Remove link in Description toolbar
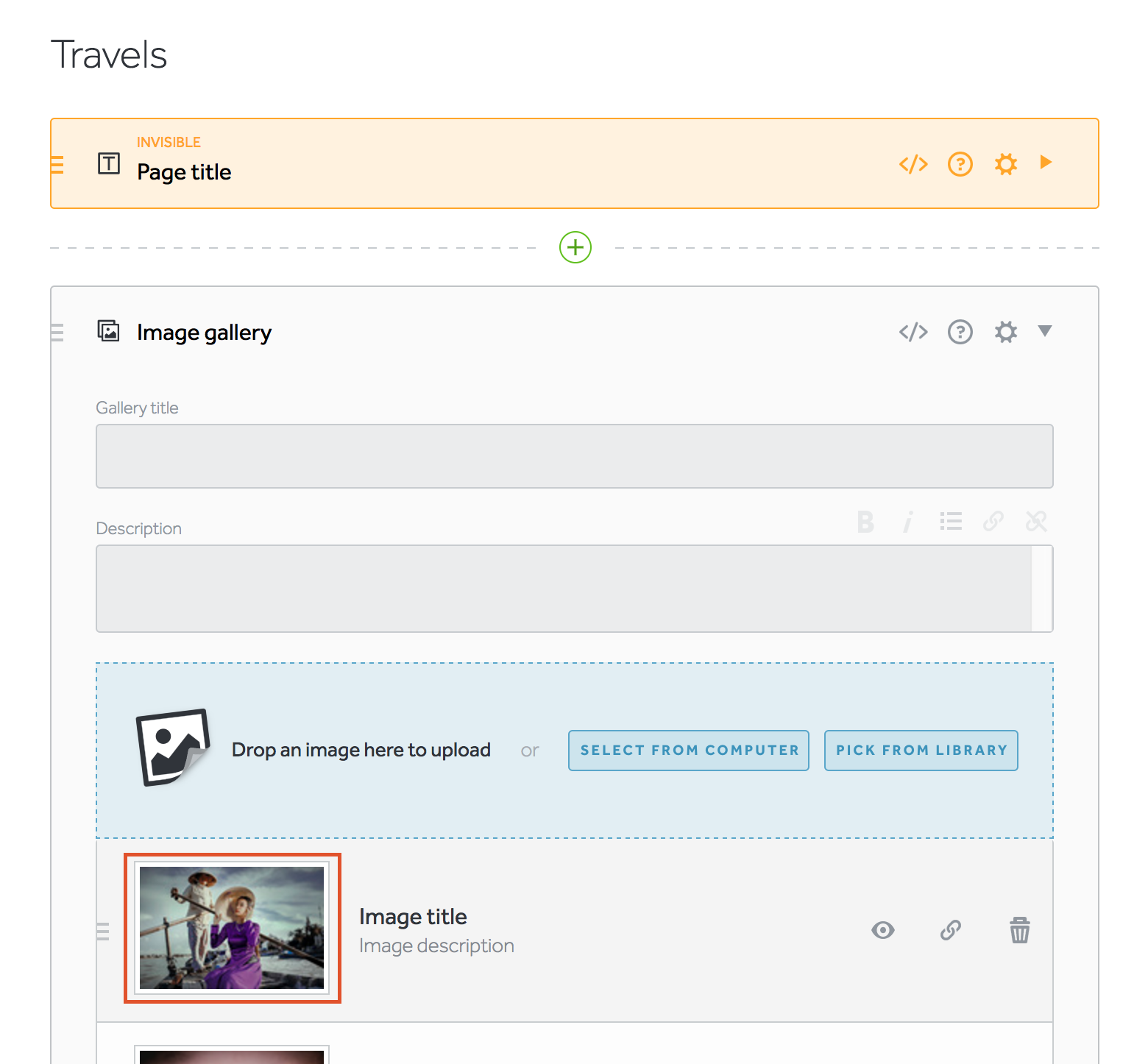Viewport: 1148px width, 1064px height. pyautogui.click(x=1036, y=522)
